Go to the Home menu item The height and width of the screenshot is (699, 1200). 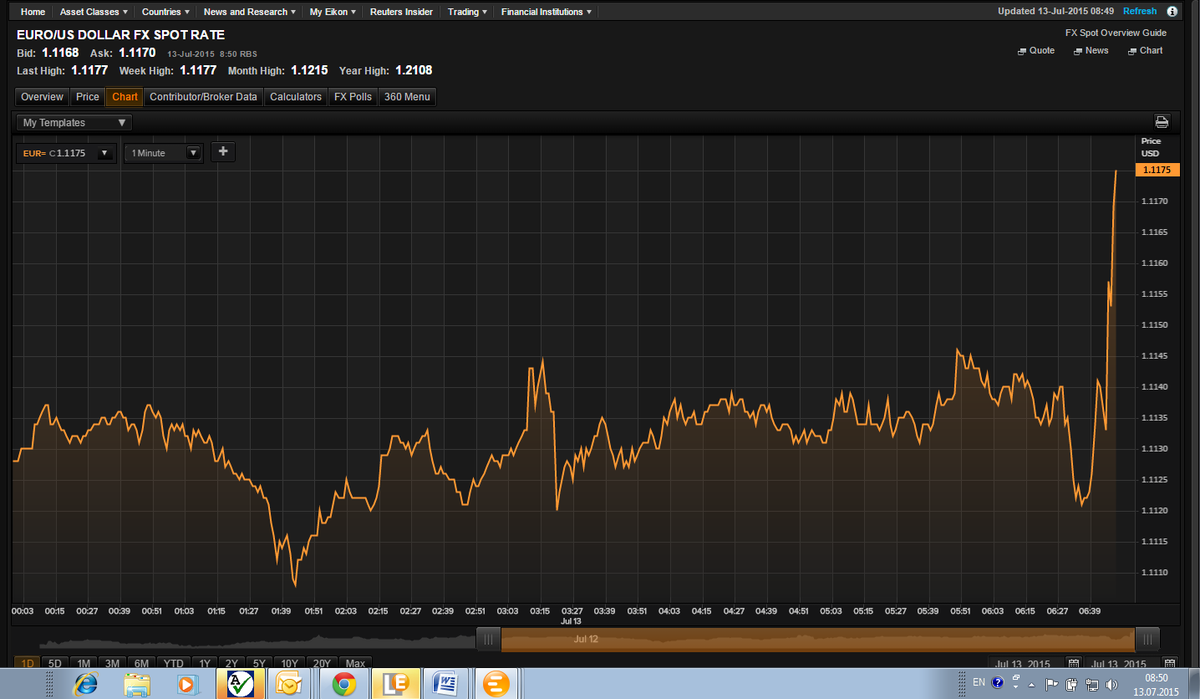pyautogui.click(x=33, y=12)
